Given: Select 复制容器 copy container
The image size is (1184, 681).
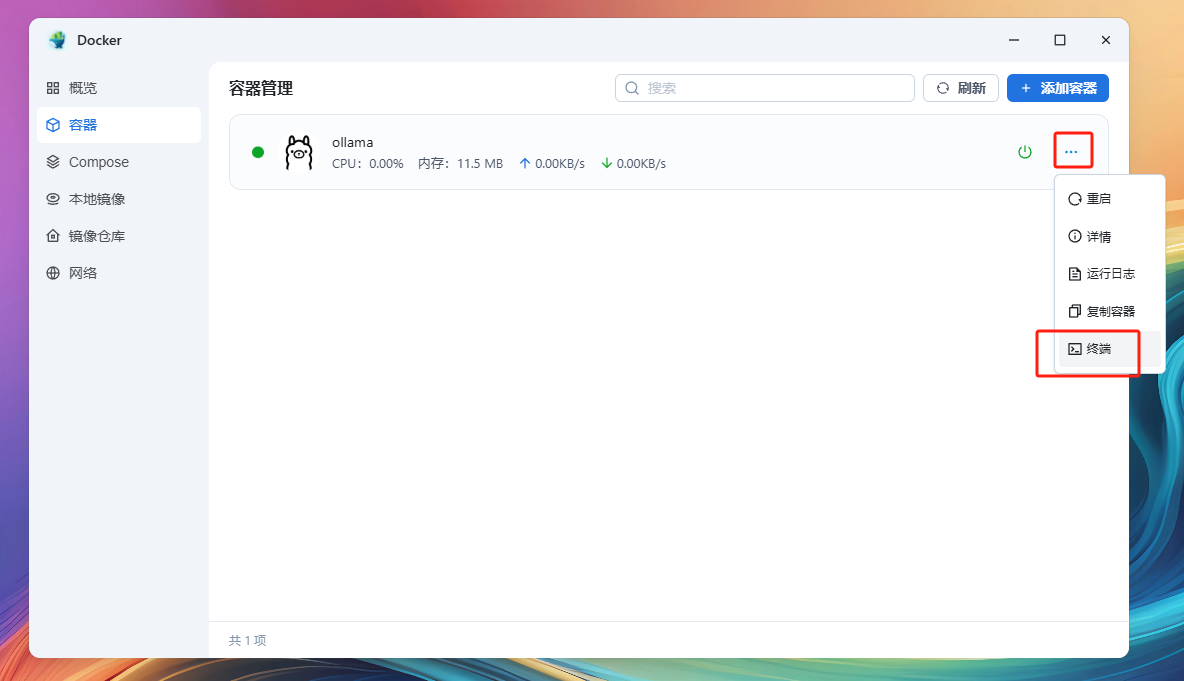Looking at the screenshot, I should click(x=1109, y=312).
